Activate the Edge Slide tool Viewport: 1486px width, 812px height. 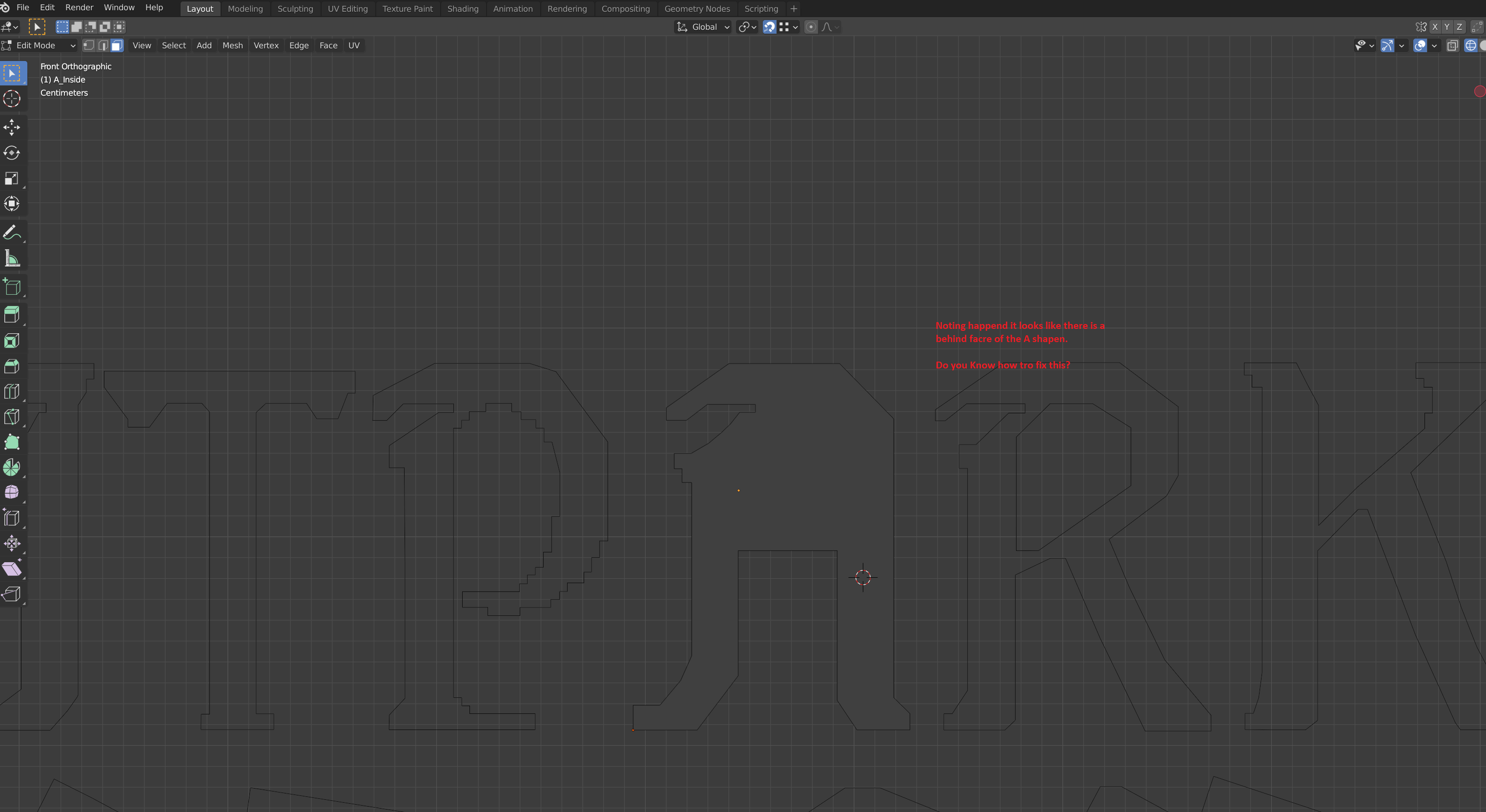12,518
